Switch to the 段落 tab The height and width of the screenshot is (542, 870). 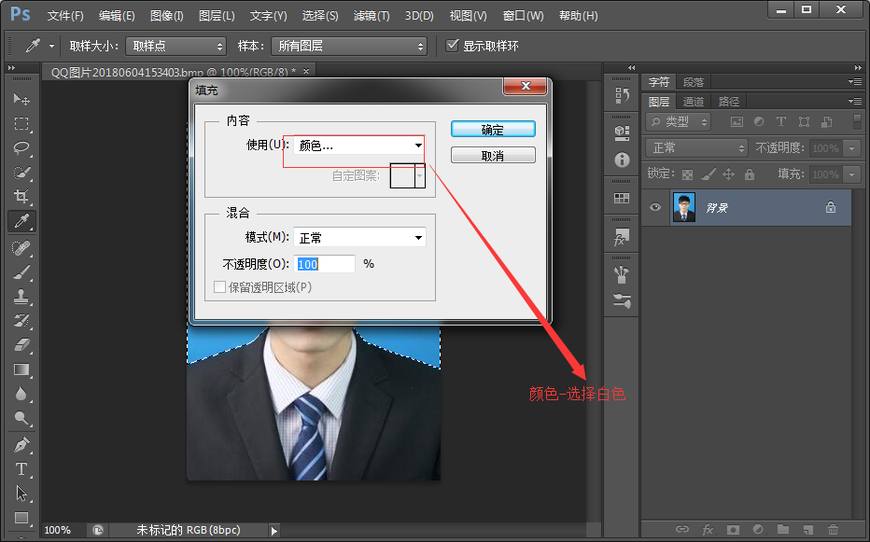coord(693,82)
